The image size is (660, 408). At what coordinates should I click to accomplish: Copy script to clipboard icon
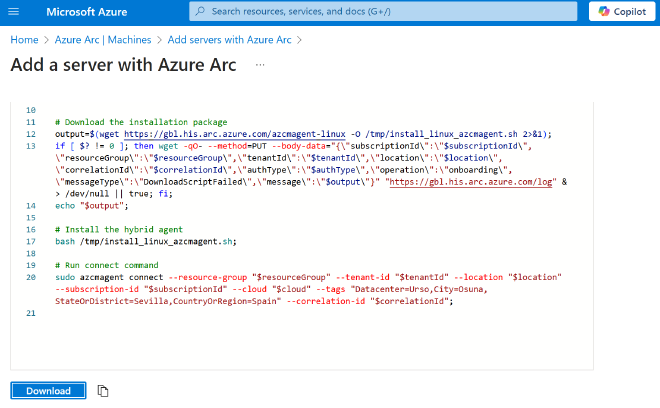point(103,391)
